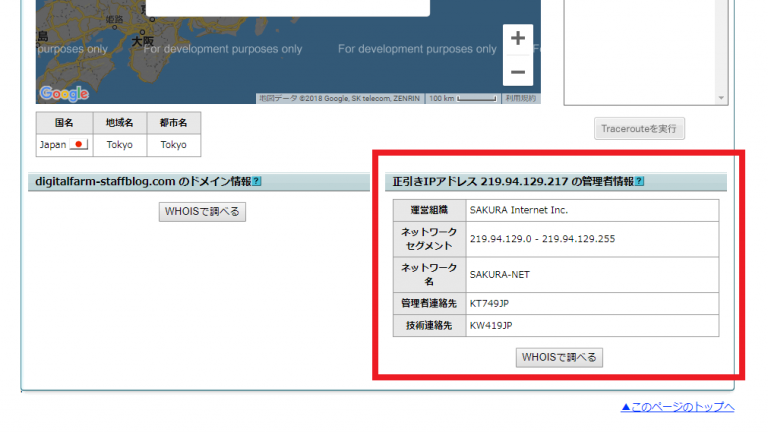Select technical contact KW419JP
The width and height of the screenshot is (768, 432).
[x=592, y=326]
